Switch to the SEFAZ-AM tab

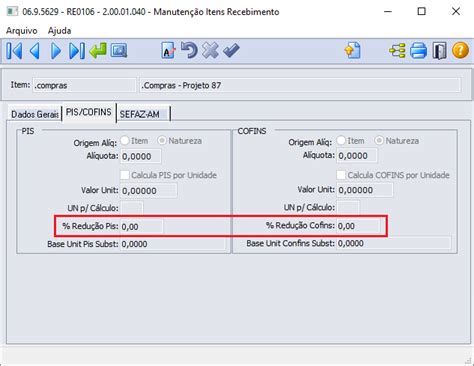pyautogui.click(x=143, y=114)
